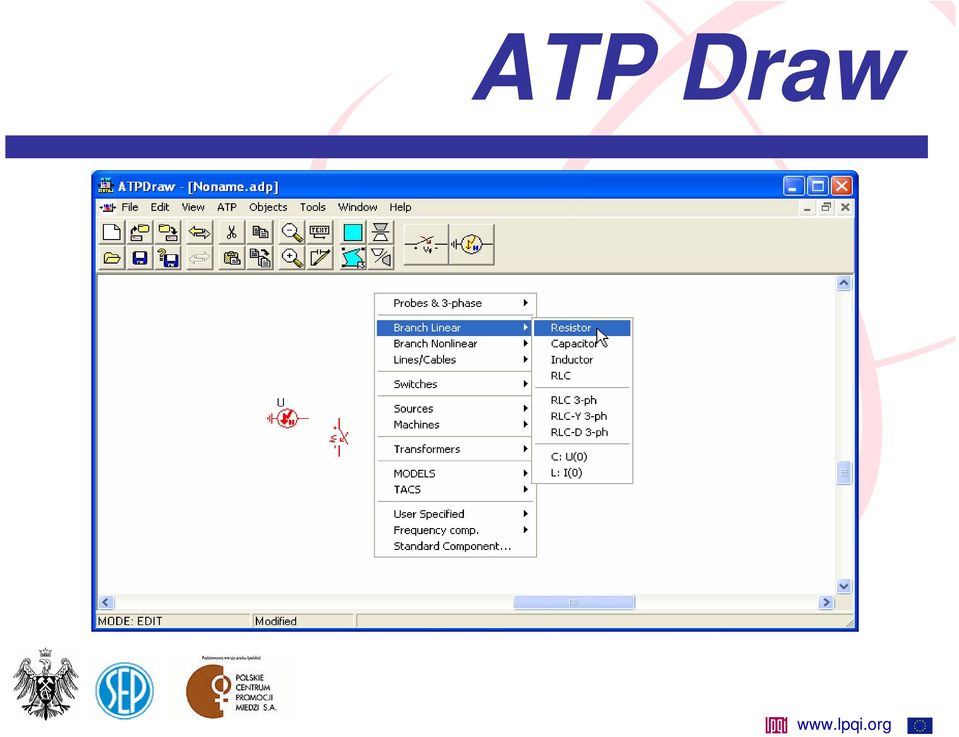The width and height of the screenshot is (959, 737).
Task: Expand the Switches submenu
Action: (x=456, y=384)
